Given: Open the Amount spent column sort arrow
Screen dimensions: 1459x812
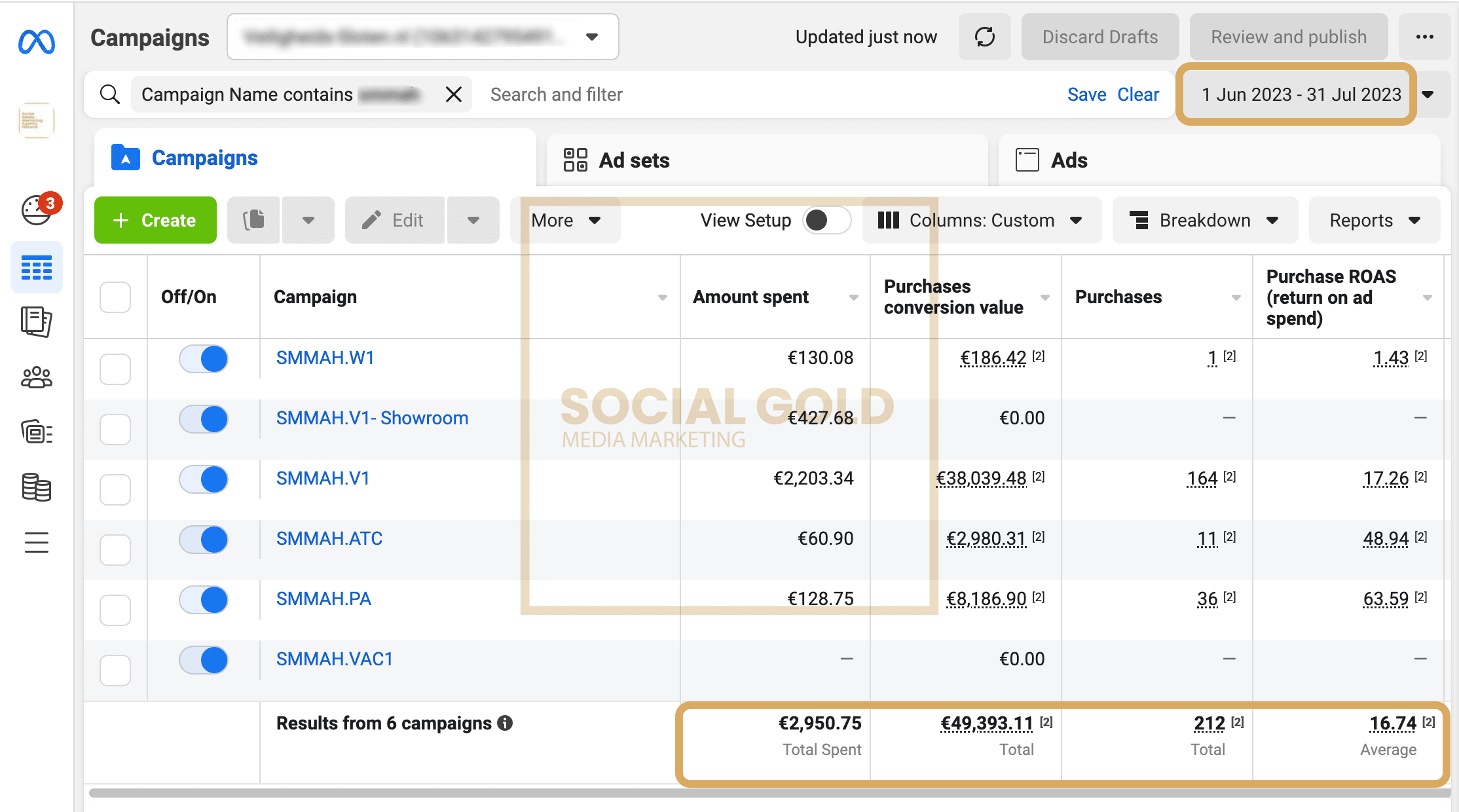Looking at the screenshot, I should pos(854,297).
